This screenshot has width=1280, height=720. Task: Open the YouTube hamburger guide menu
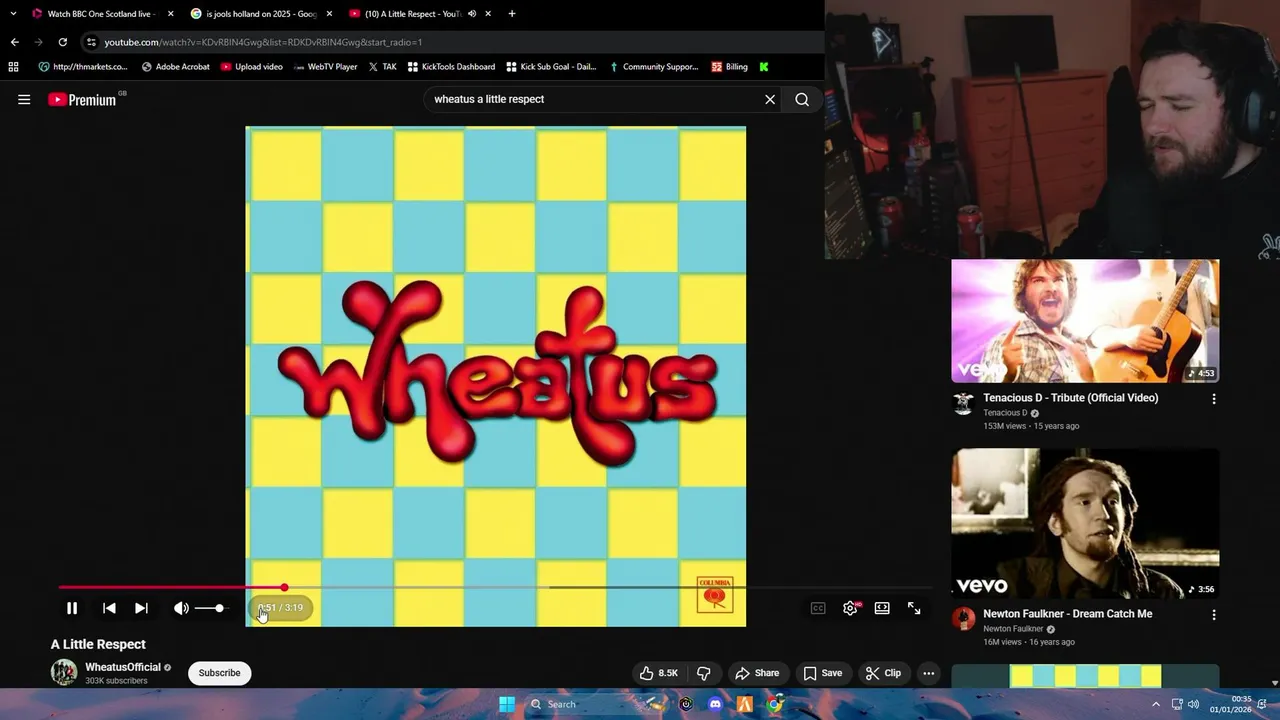point(24,99)
